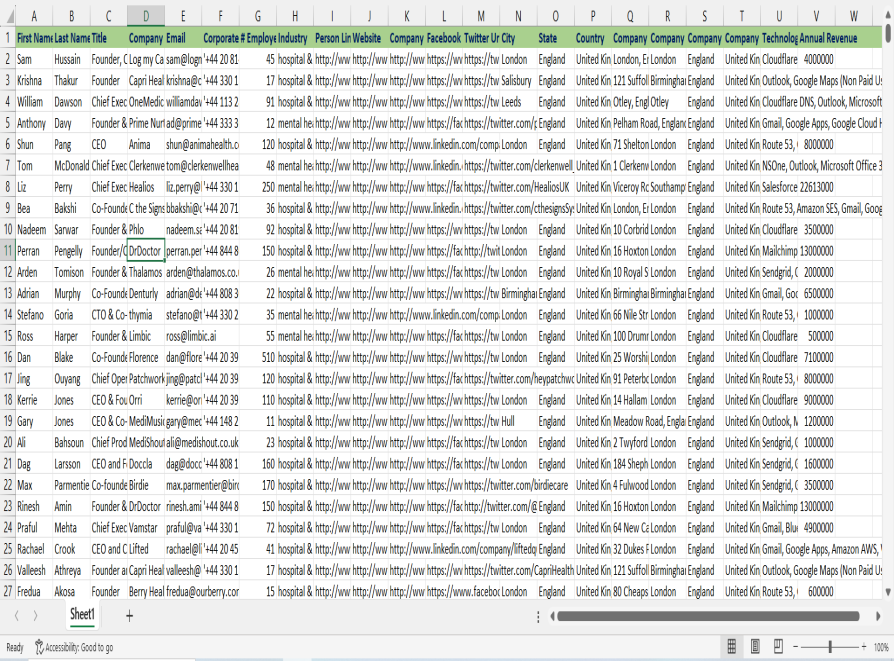The height and width of the screenshot is (661, 894).
Task: Select column V header
Action: (x=817, y=16)
